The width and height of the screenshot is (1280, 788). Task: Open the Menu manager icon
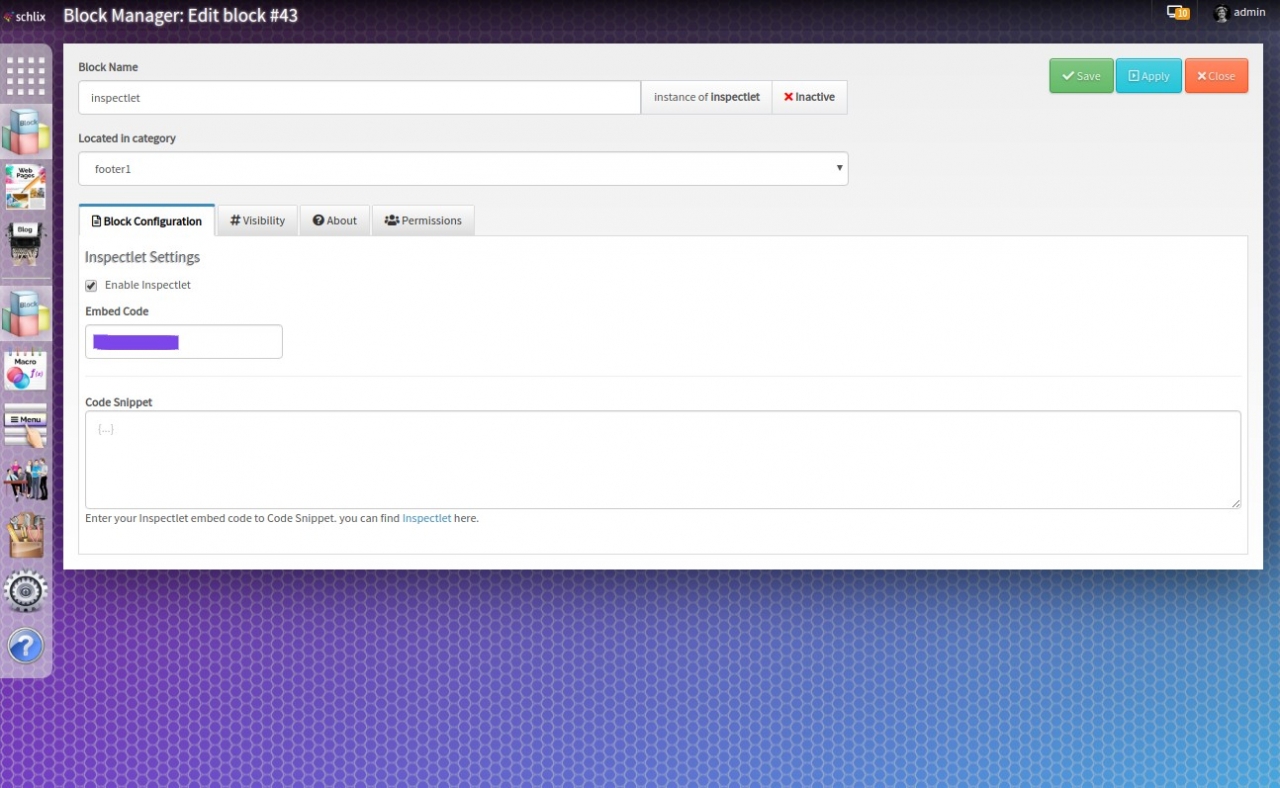(x=26, y=426)
